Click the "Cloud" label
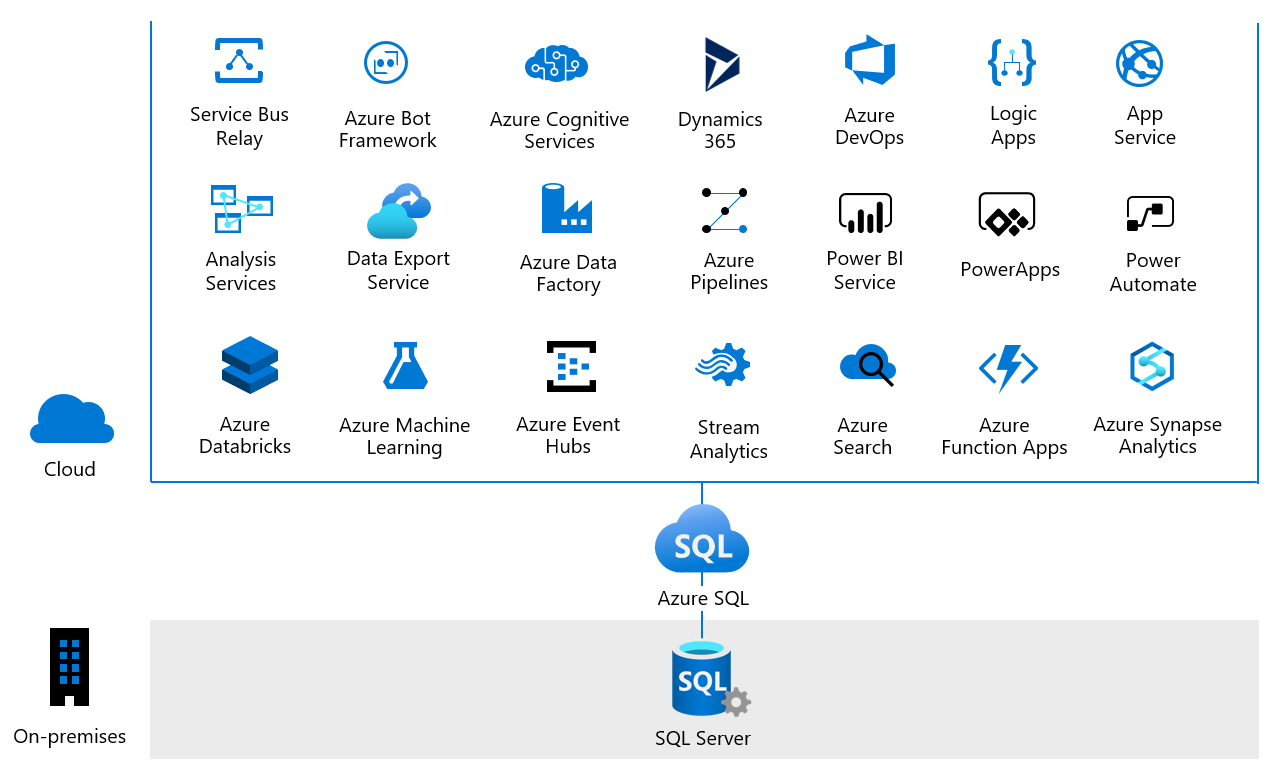Image resolution: width=1286 pixels, height=781 pixels. pyautogui.click(x=70, y=469)
